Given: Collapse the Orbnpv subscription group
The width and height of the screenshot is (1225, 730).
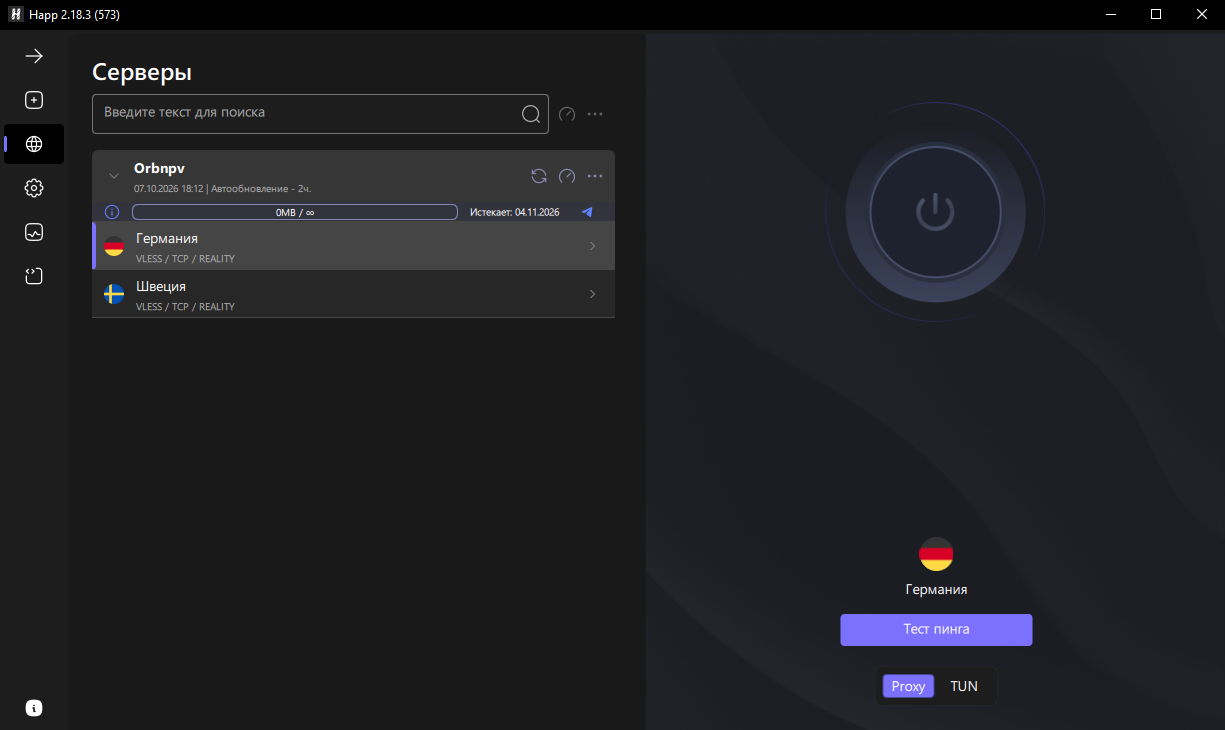Looking at the screenshot, I should coord(113,176).
